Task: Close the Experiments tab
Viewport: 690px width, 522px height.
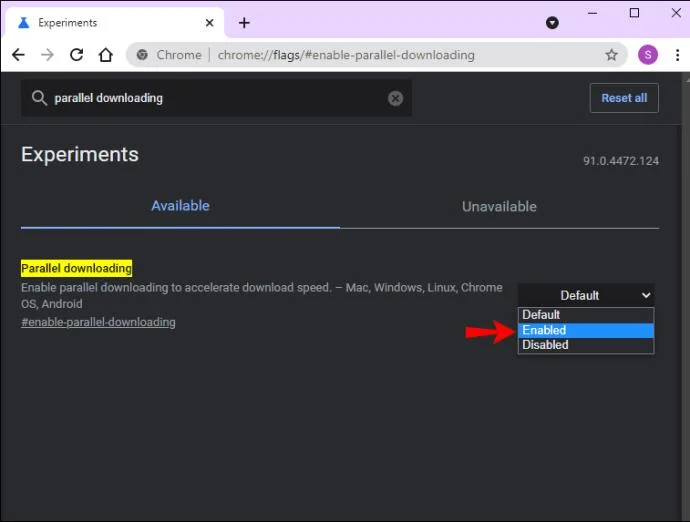Action: point(209,23)
